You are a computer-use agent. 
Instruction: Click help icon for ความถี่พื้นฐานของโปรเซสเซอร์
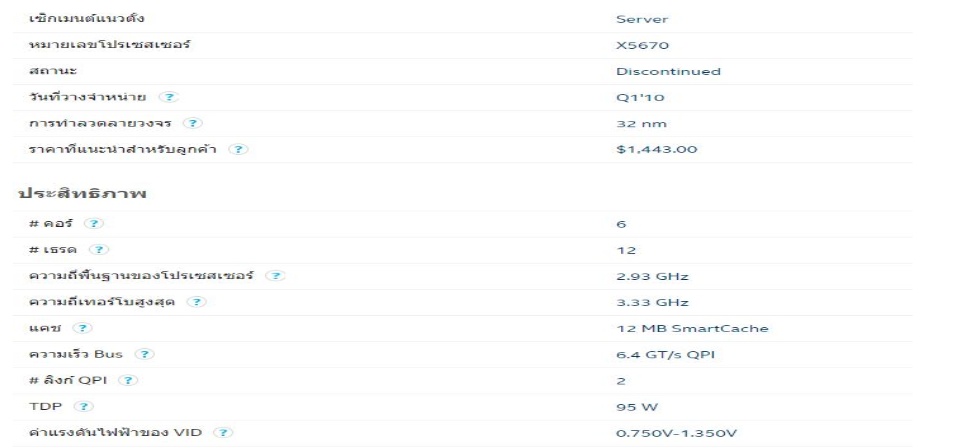click(276, 275)
